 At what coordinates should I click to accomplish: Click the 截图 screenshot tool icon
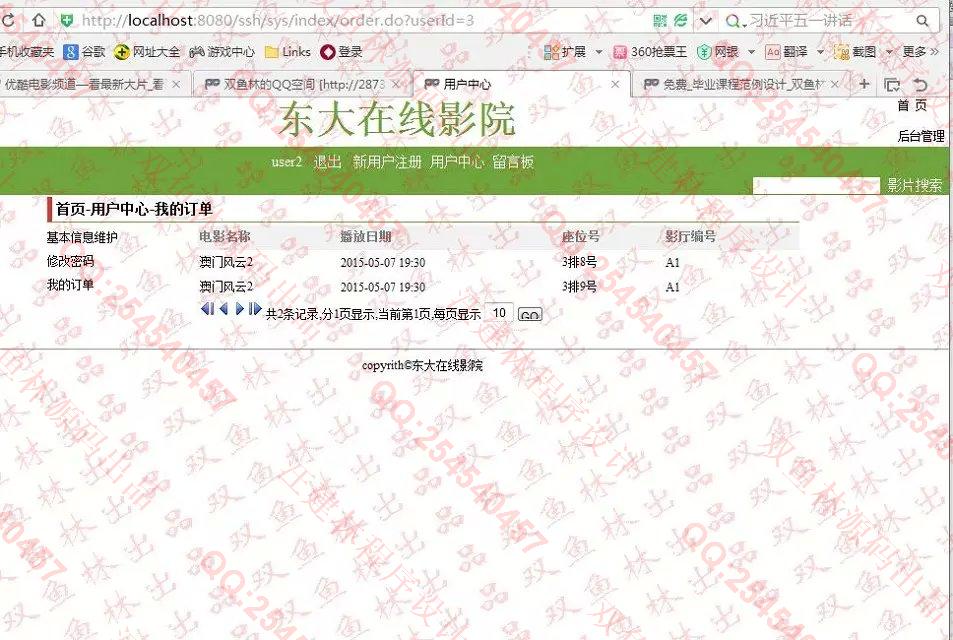click(x=842, y=53)
